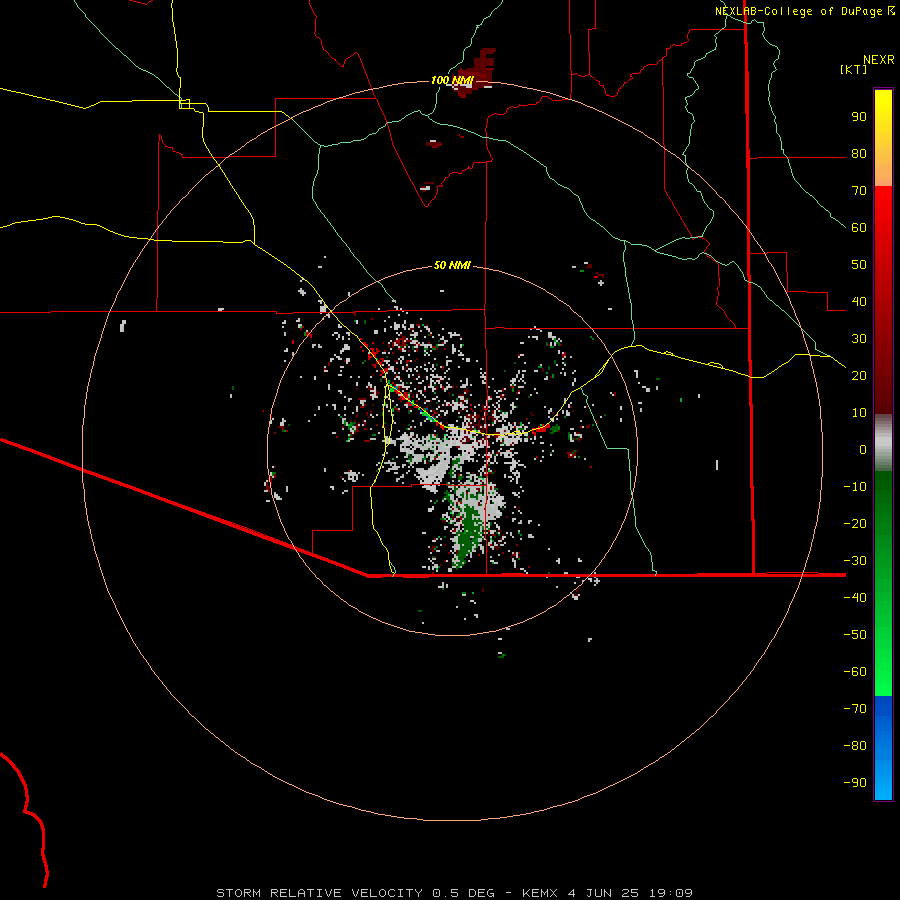This screenshot has height=900, width=900.
Task: Click the positive 80 value on the velocity scale
Action: 859,153
